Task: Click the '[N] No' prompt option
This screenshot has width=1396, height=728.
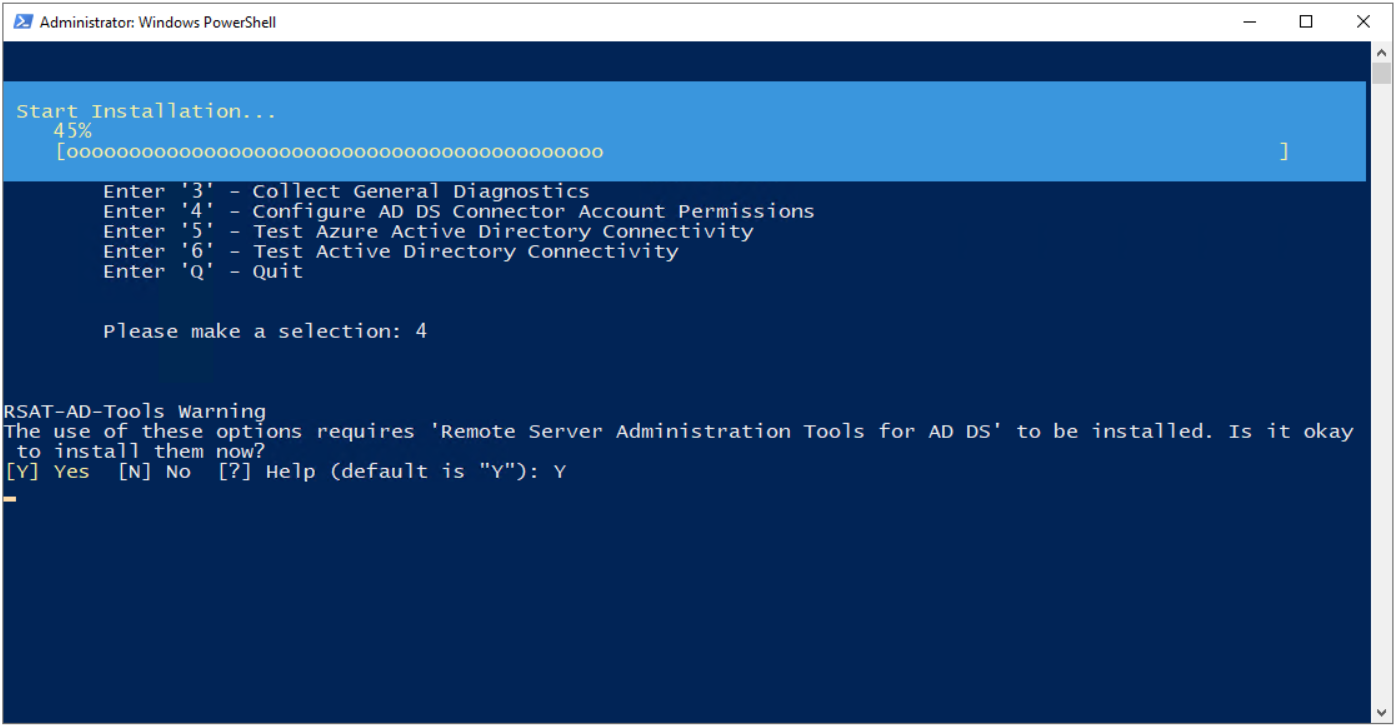Action: (154, 471)
